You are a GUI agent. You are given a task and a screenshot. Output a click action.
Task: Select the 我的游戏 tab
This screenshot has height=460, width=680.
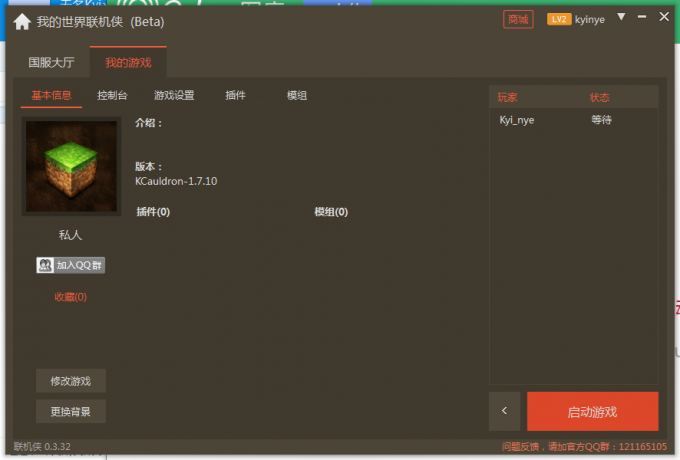tap(128, 62)
